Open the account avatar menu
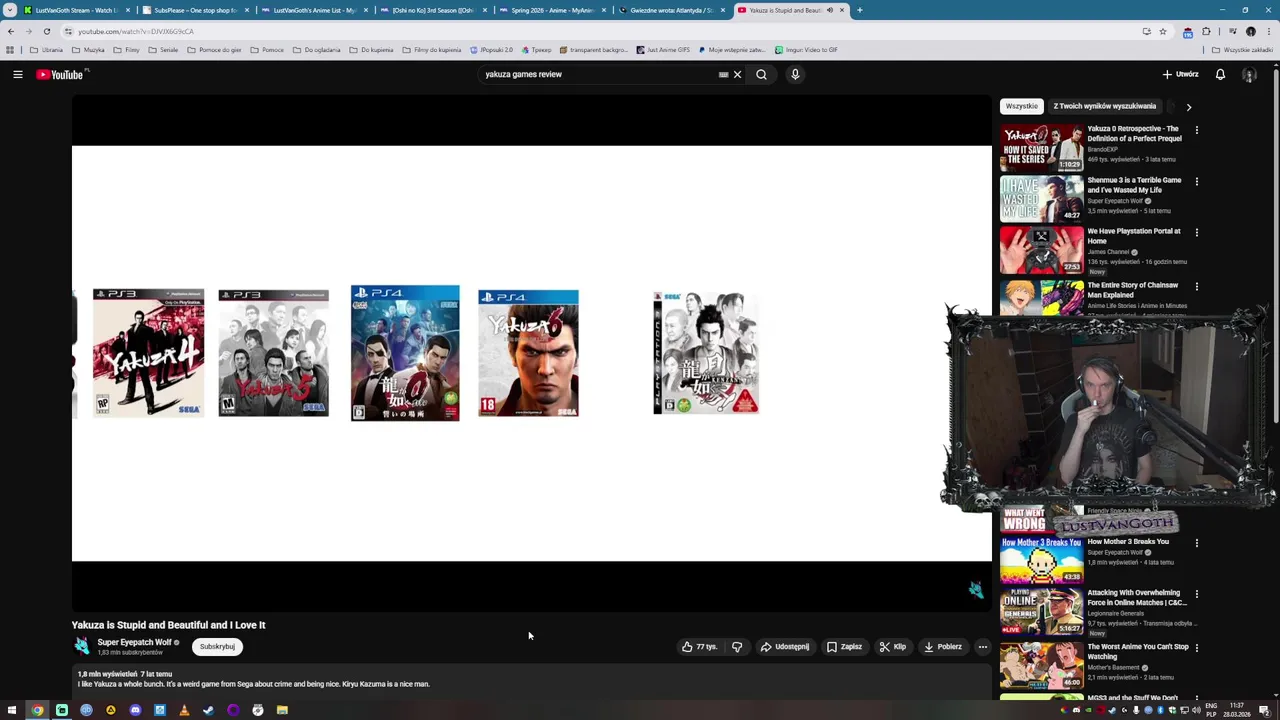Viewport: 1280px width, 720px height. (x=1249, y=74)
